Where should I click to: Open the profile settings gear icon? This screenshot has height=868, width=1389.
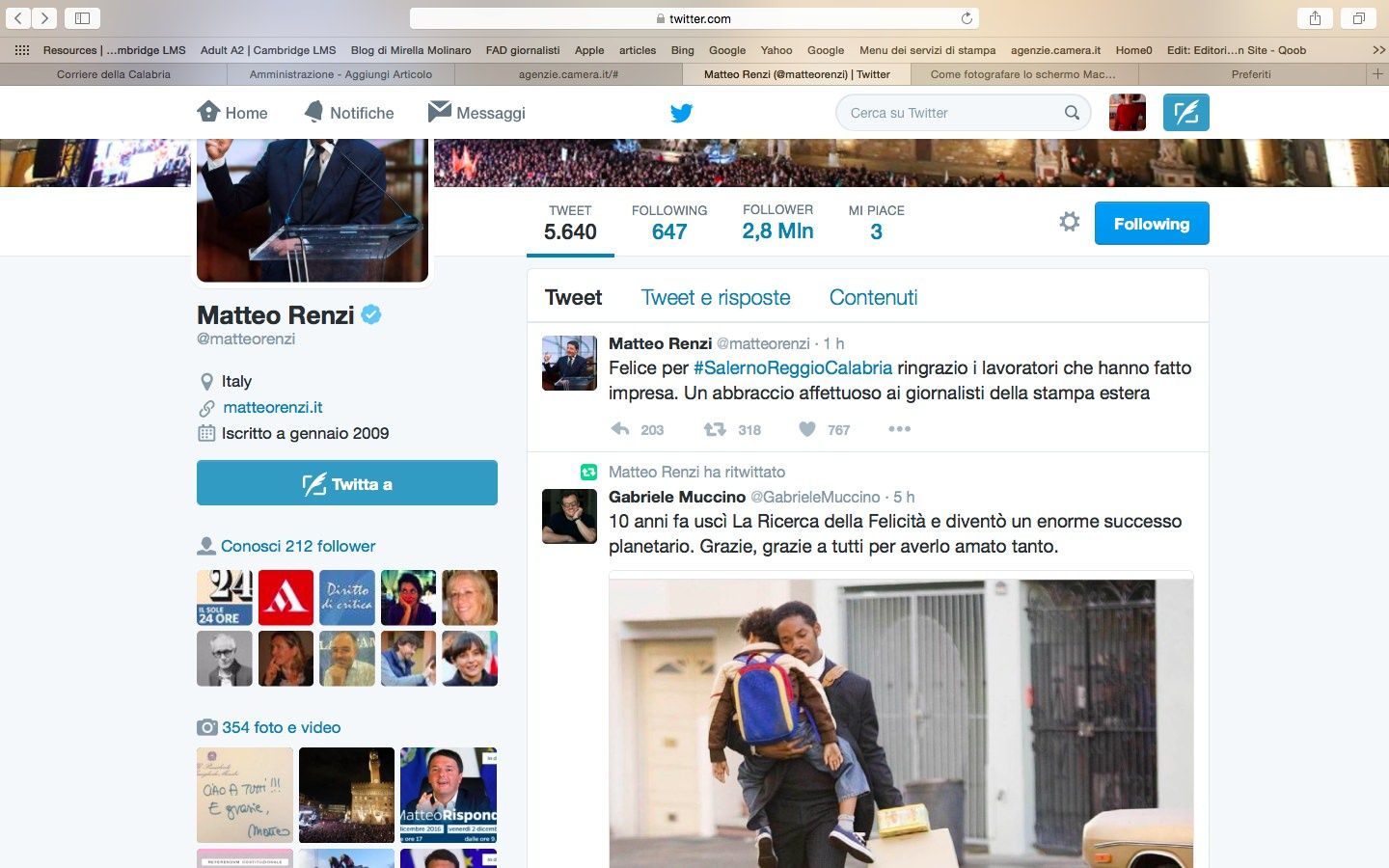tap(1069, 221)
